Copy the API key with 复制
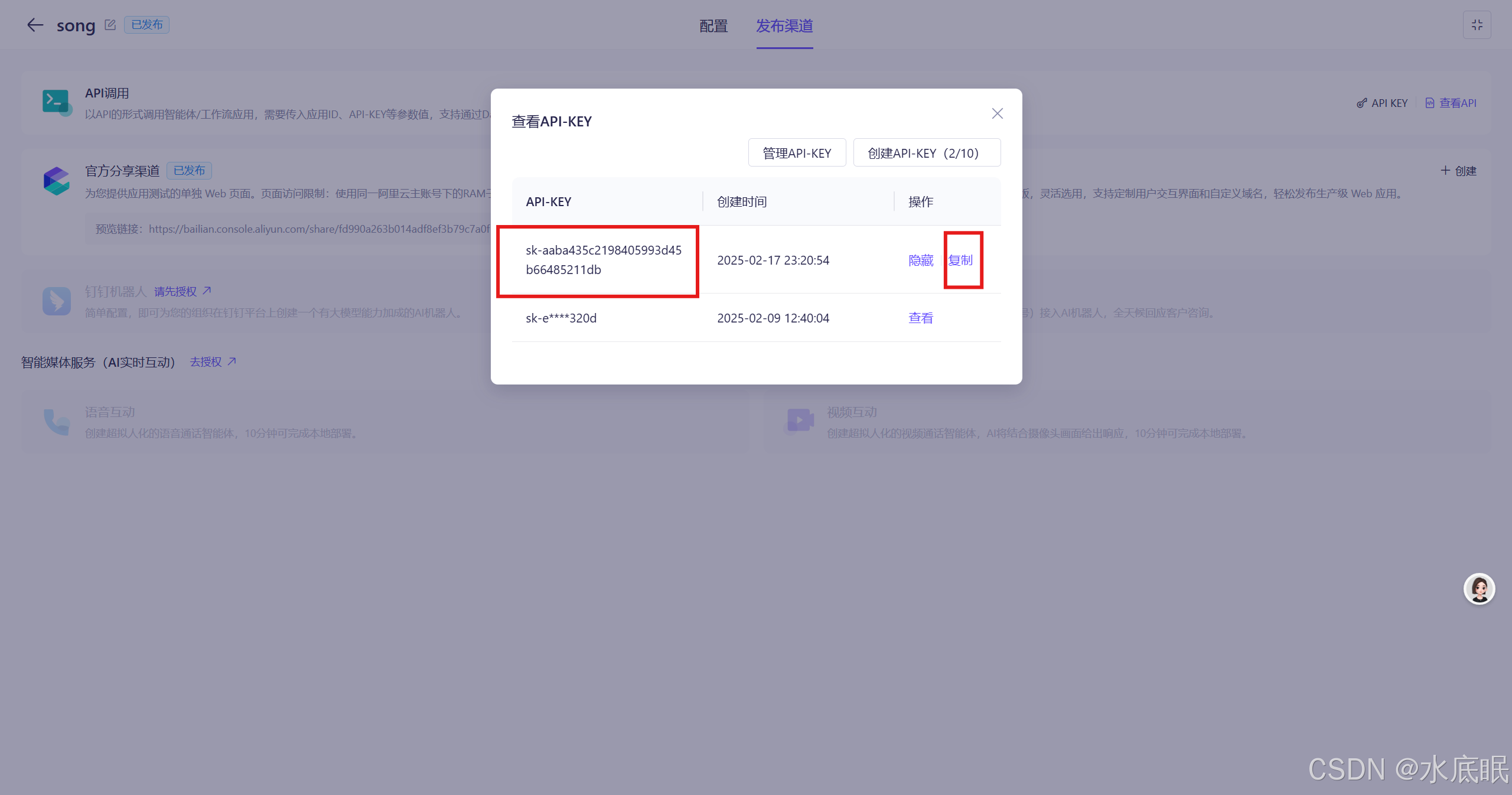Viewport: 1512px width, 795px height. tap(960, 260)
